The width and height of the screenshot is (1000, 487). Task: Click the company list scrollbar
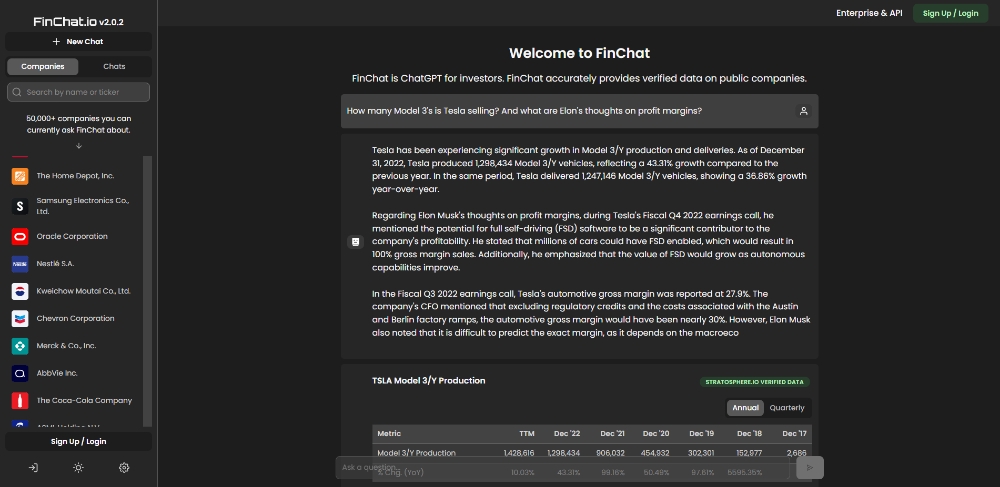[148, 291]
